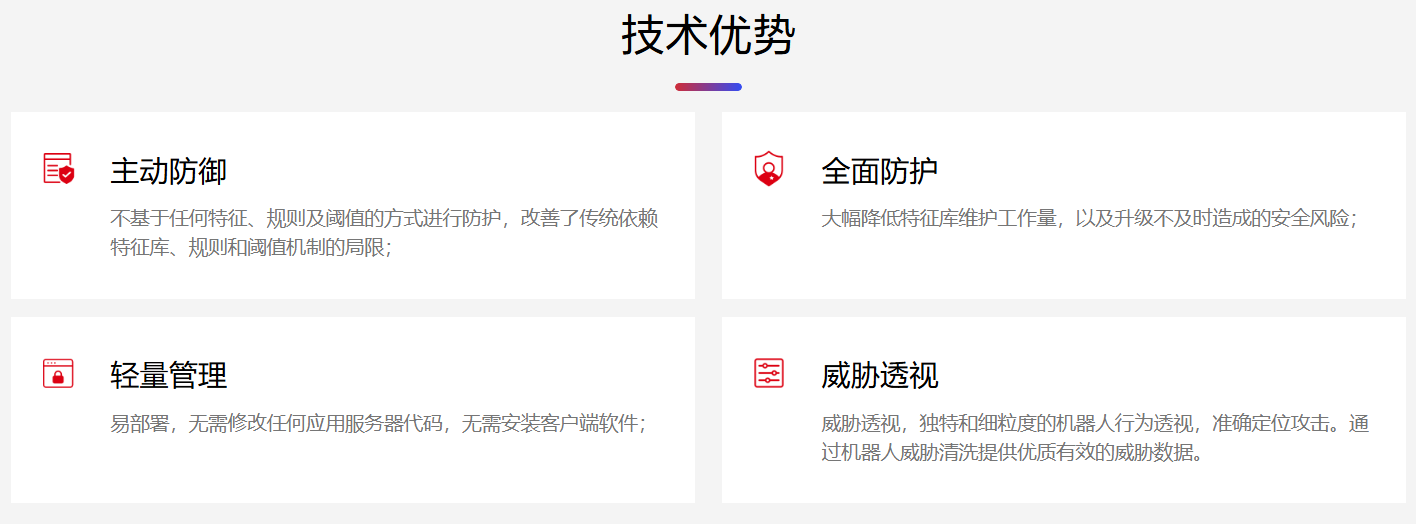Click empty bottom area of 全面防护 card

(x=1063, y=270)
